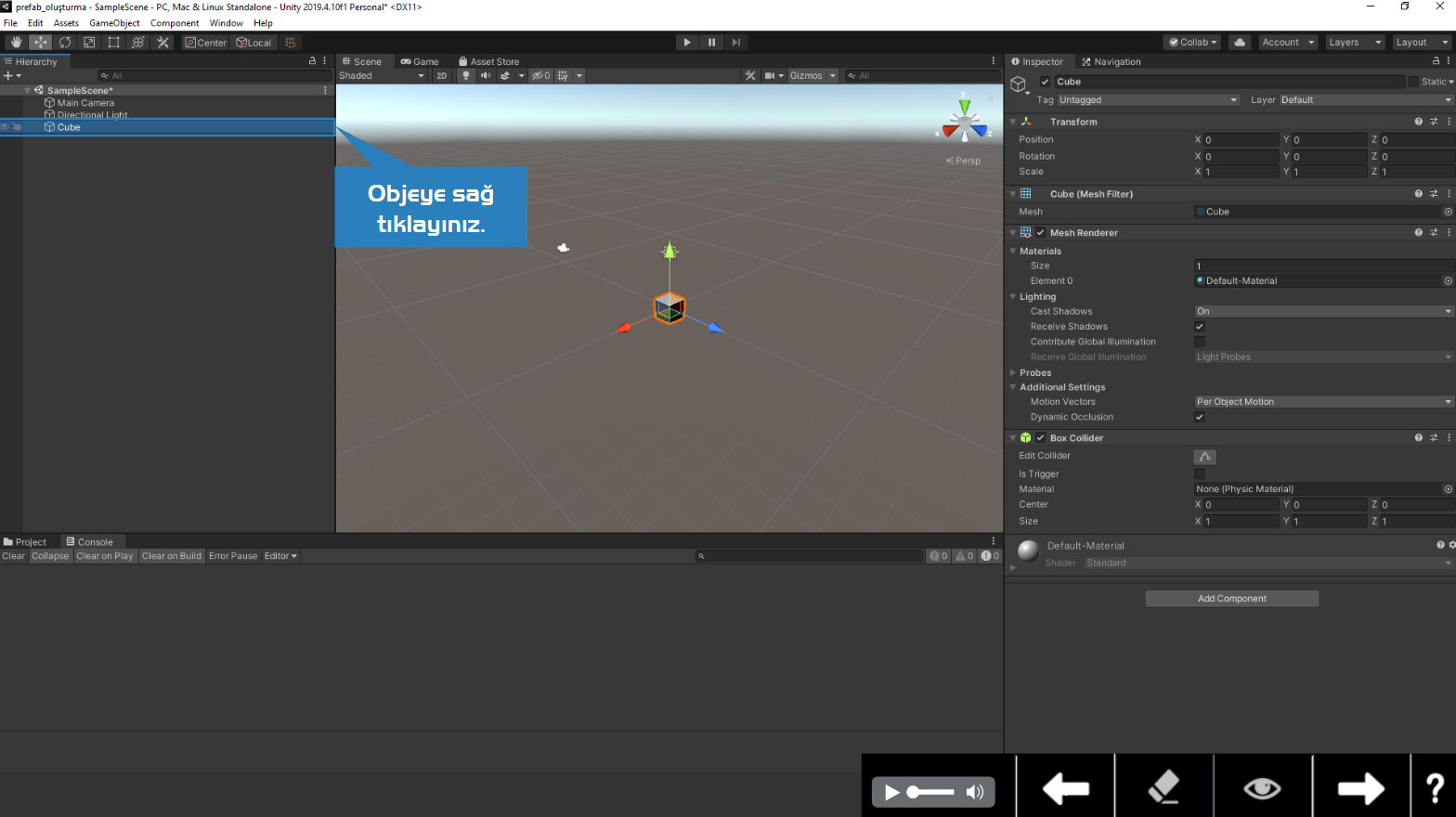Image resolution: width=1456 pixels, height=817 pixels.
Task: Toggle 2D view mode in Scene
Action: 441,76
